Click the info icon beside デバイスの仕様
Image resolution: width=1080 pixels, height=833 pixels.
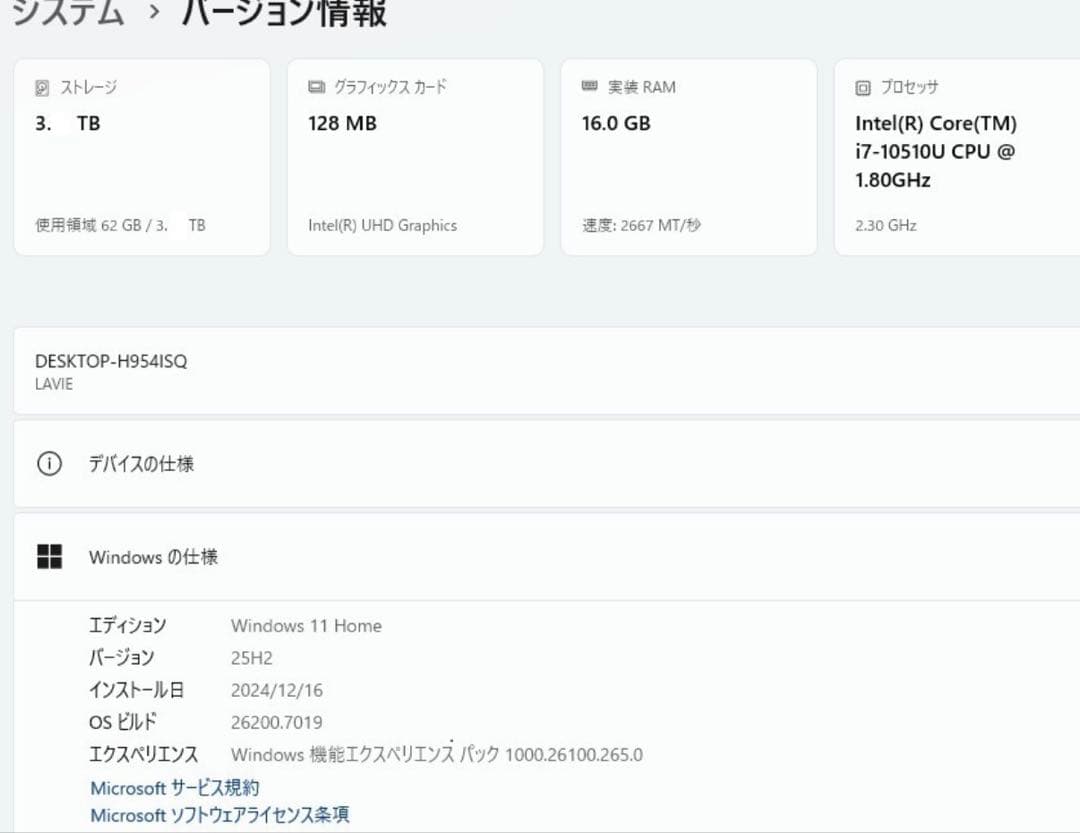(x=50, y=463)
